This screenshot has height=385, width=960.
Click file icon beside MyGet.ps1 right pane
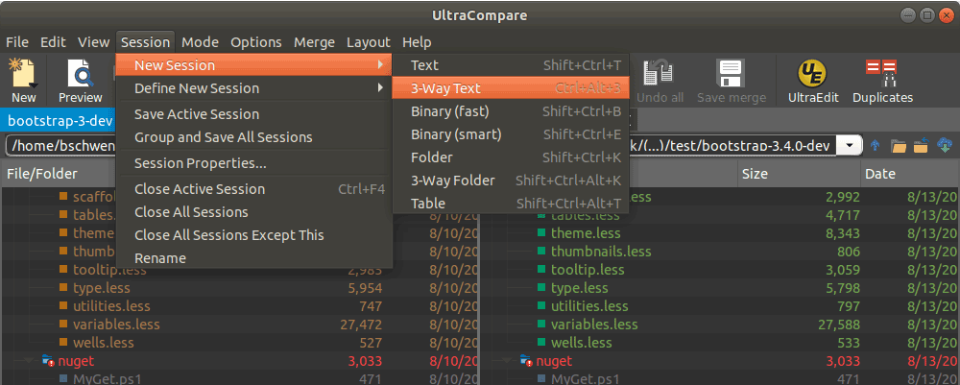coord(541,379)
